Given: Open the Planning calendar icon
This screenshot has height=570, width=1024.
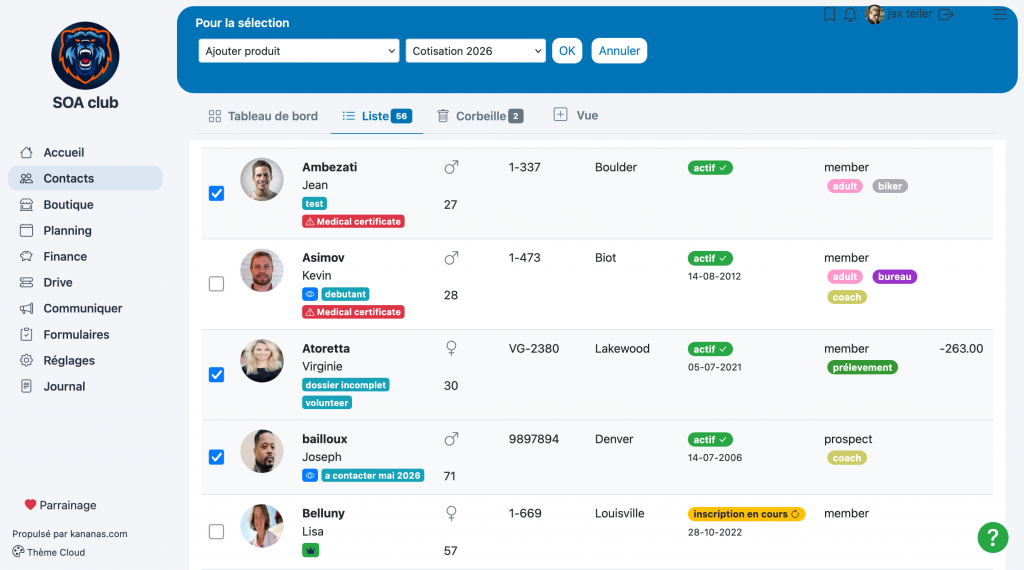Looking at the screenshot, I should [26, 230].
